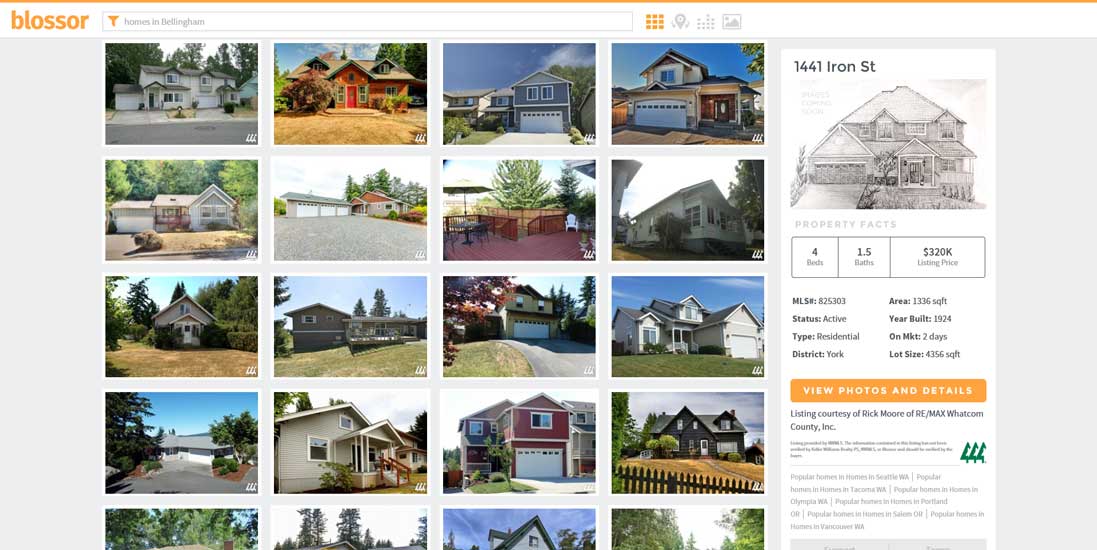Click the green NWMLS tree logo
The height and width of the screenshot is (550, 1097).
[x=972, y=452]
